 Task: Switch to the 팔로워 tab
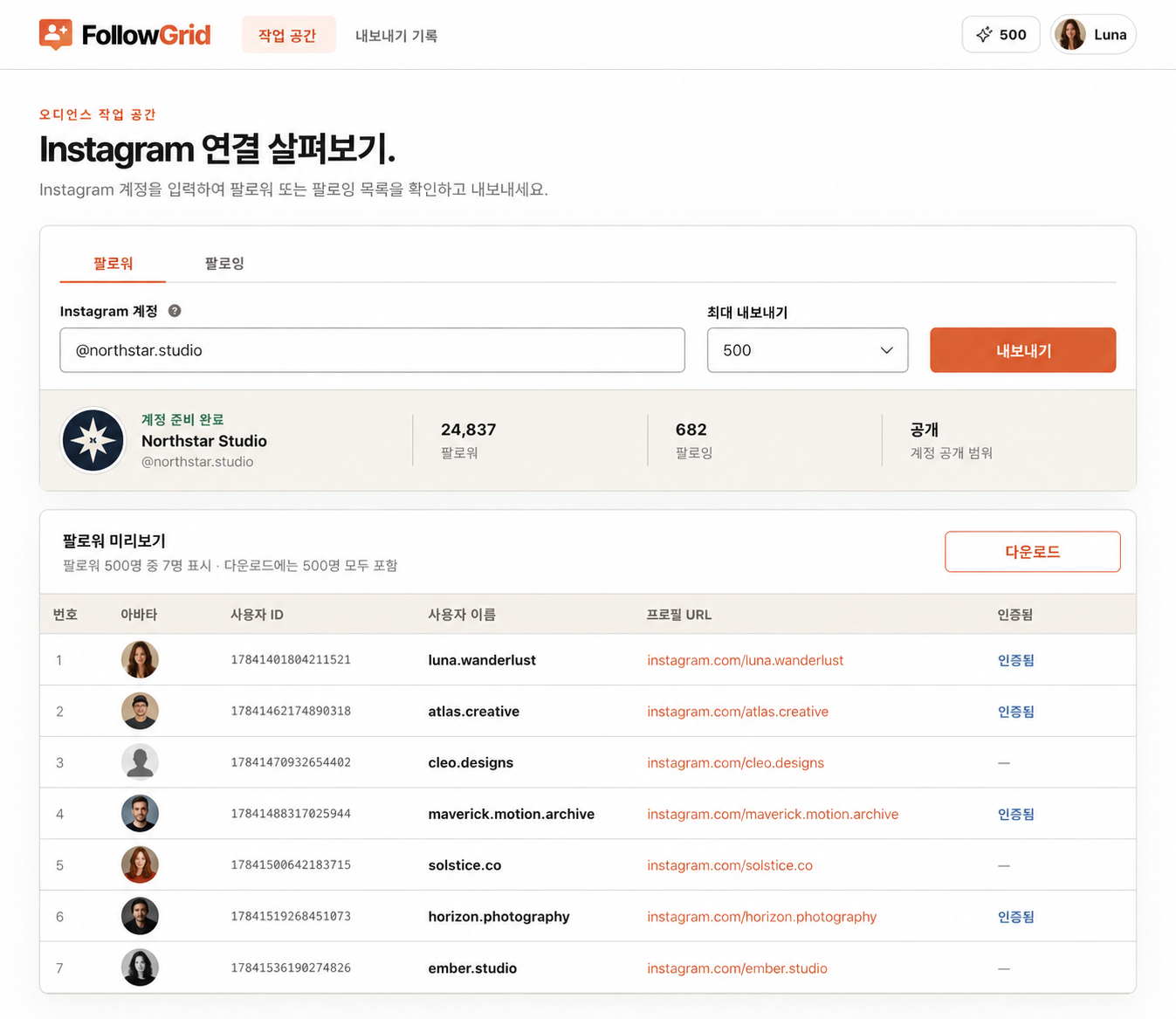coord(113,264)
